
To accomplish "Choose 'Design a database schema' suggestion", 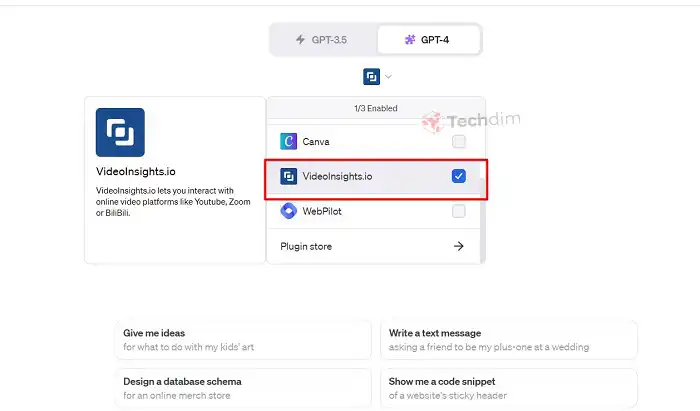I will 243,388.
